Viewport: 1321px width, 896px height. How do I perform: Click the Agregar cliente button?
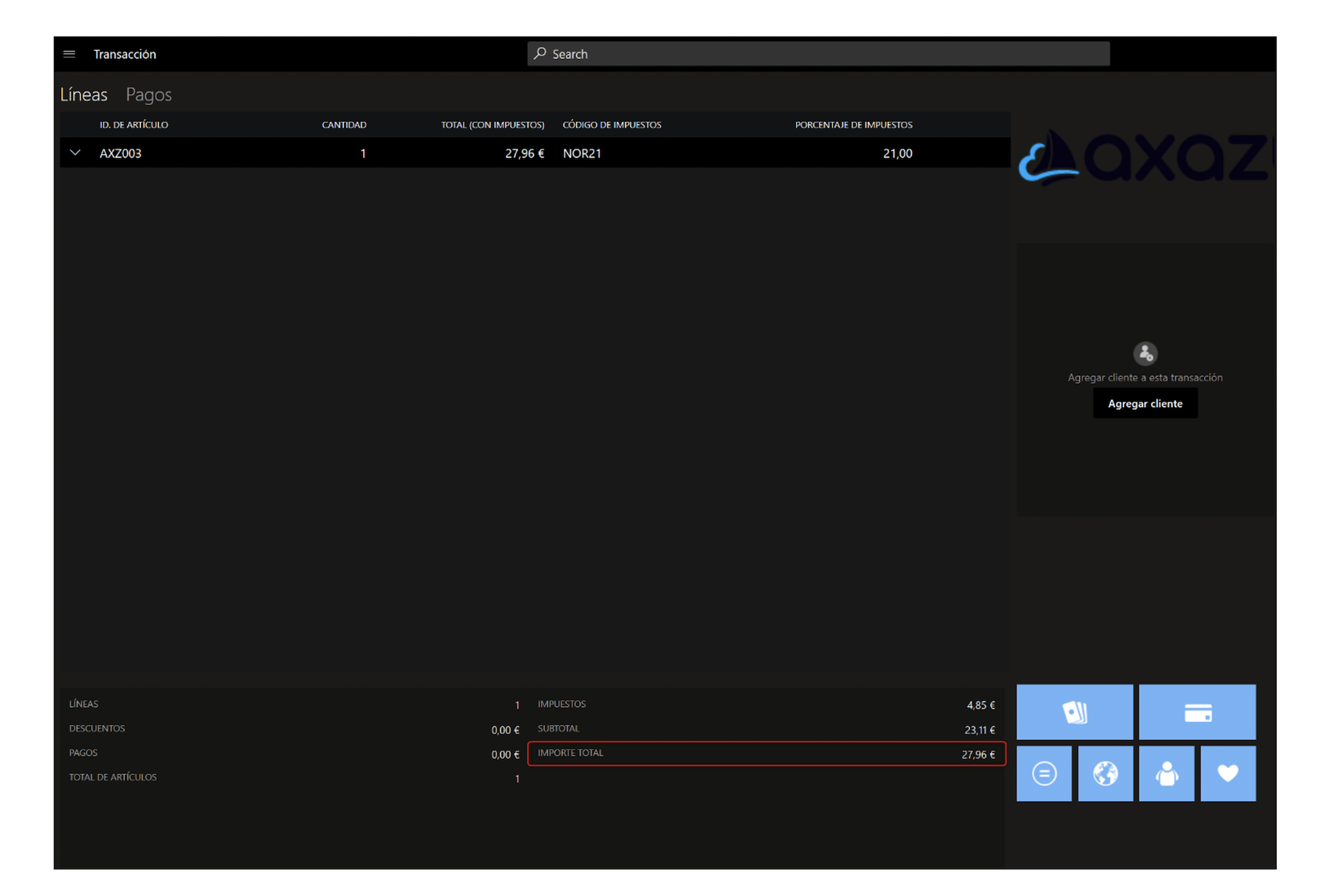click(x=1145, y=404)
